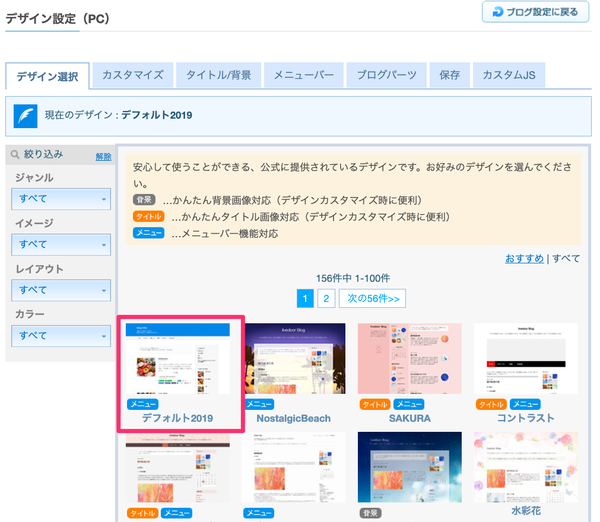The width and height of the screenshot is (600, 522).
Task: Go to the メニューバー tab
Action: tap(304, 75)
